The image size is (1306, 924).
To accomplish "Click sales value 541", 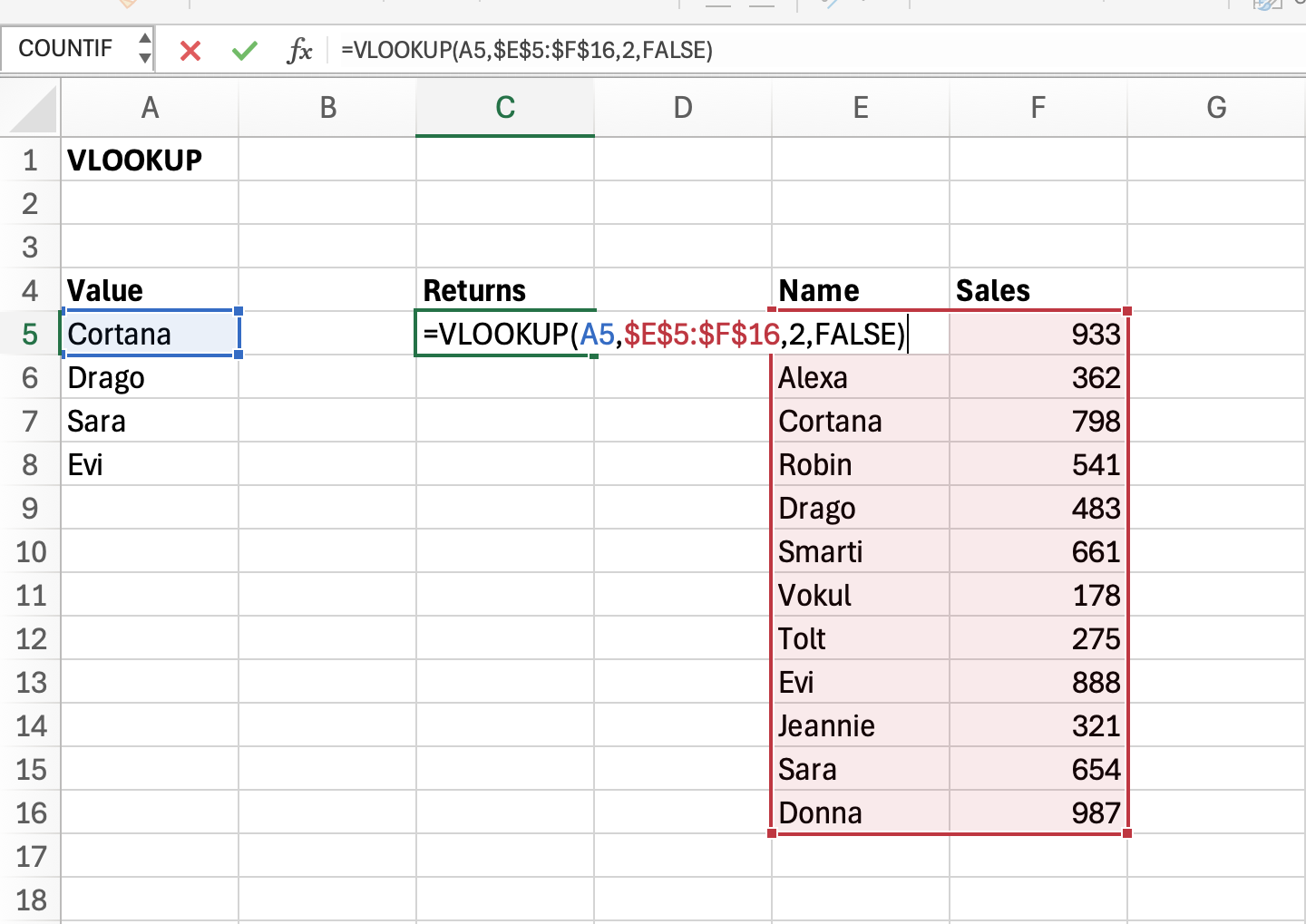I will click(1038, 464).
